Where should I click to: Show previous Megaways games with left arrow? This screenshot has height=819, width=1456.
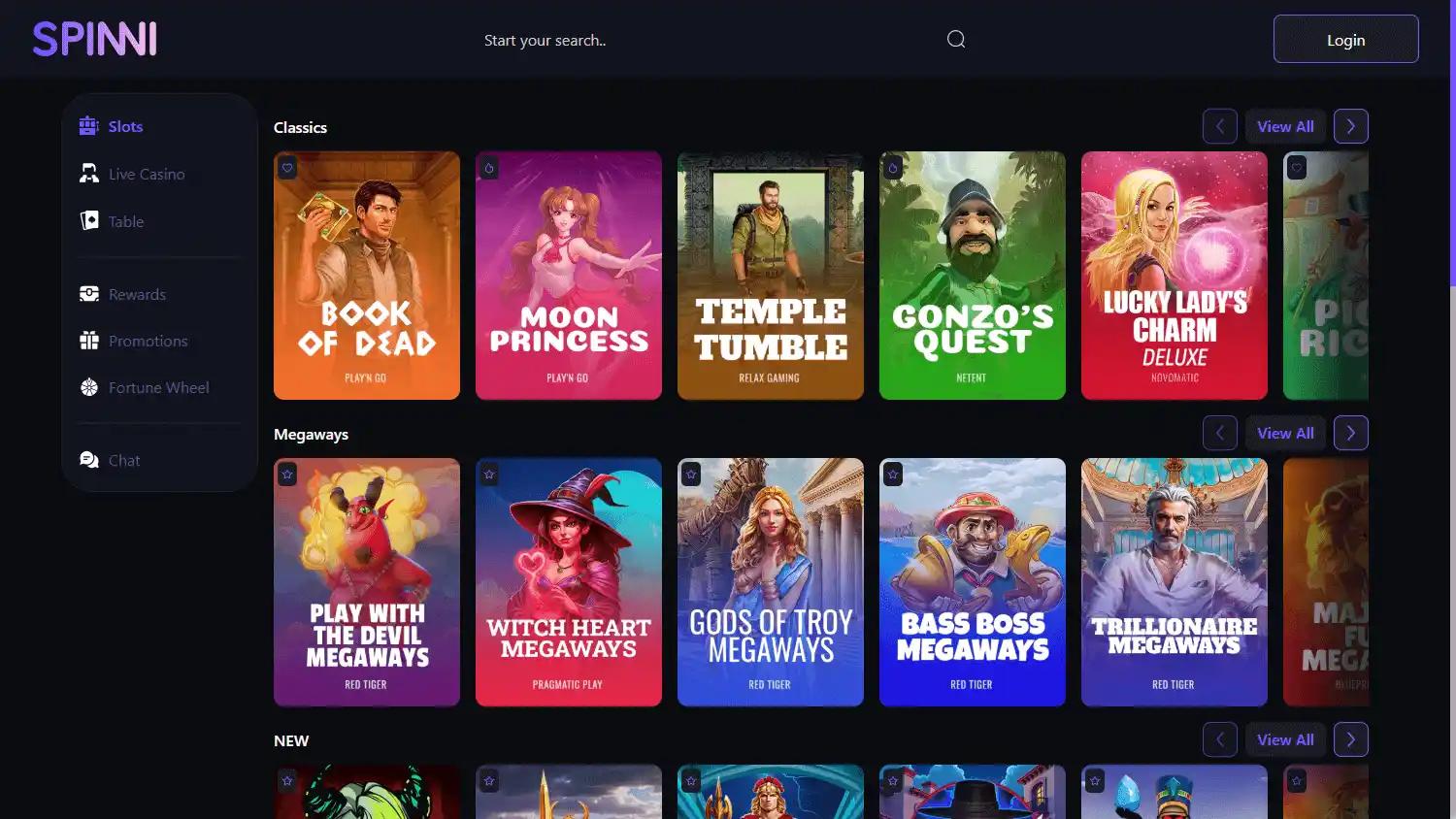[x=1220, y=433]
